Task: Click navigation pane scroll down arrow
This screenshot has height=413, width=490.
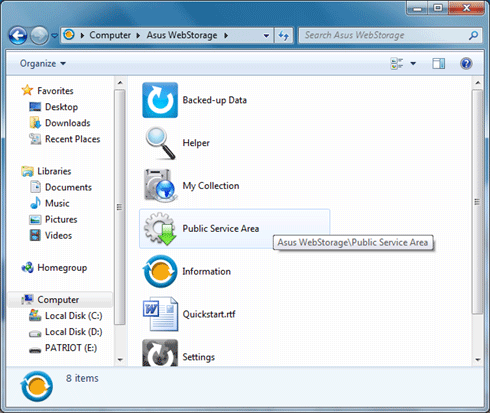Action: coord(120,360)
